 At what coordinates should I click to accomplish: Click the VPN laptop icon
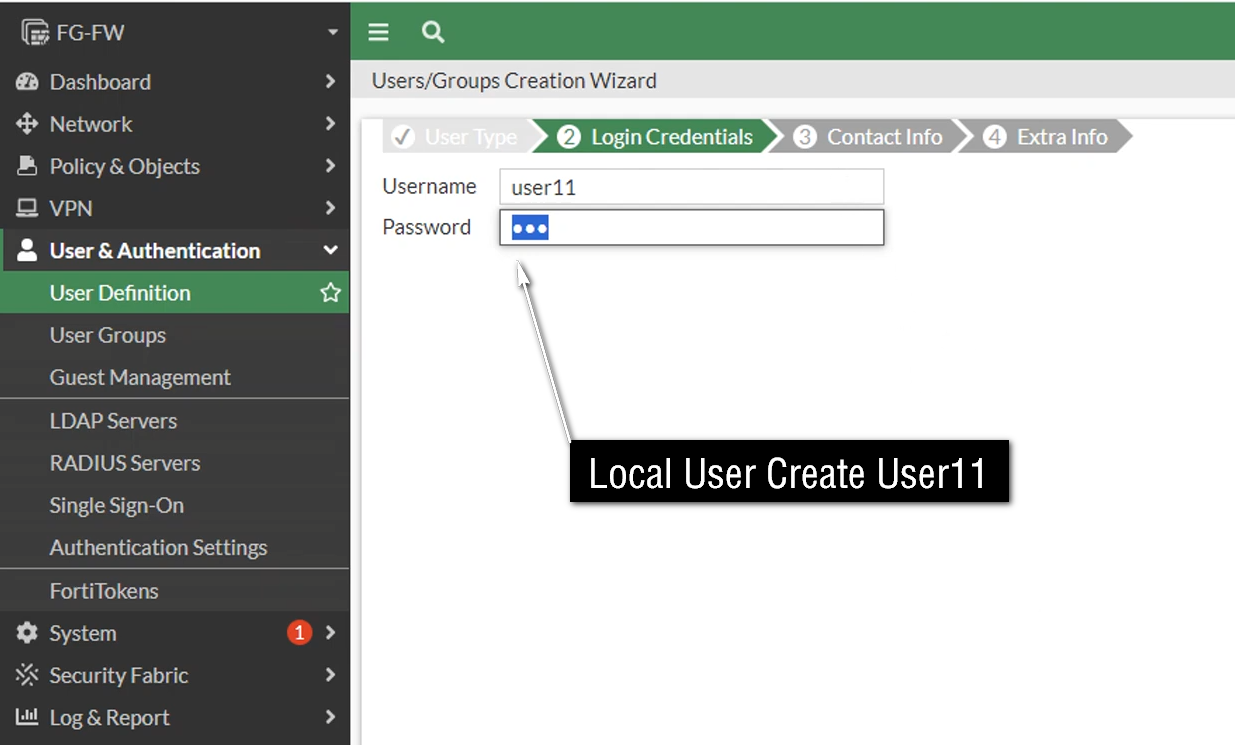point(27,208)
